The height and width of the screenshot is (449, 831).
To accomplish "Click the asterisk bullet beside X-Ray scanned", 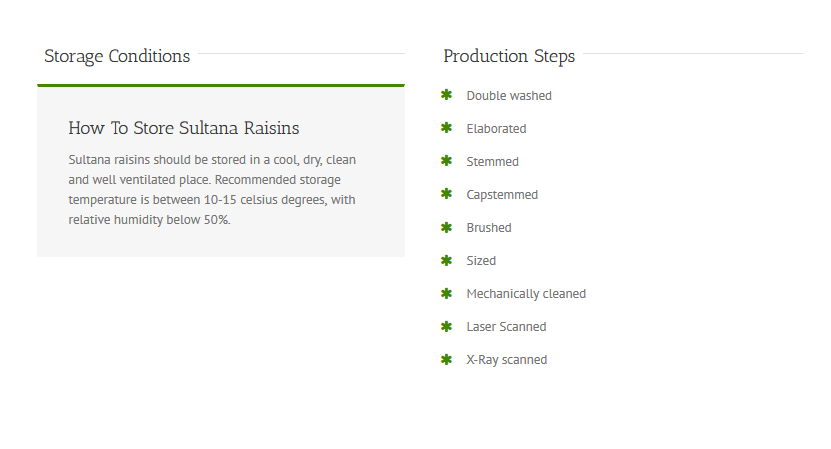I will pyautogui.click(x=446, y=359).
